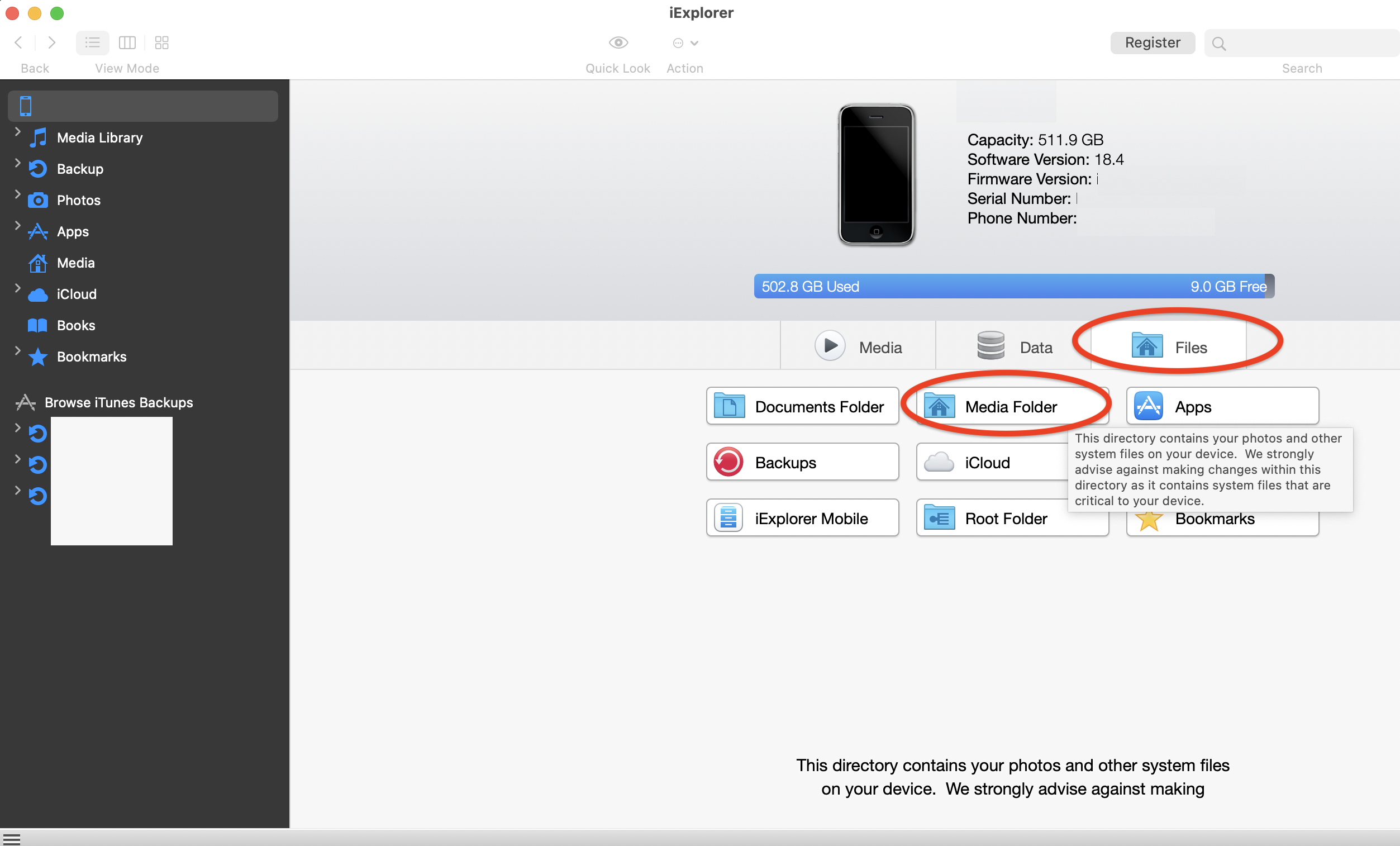
Task: Open Books in the sidebar
Action: 75,325
